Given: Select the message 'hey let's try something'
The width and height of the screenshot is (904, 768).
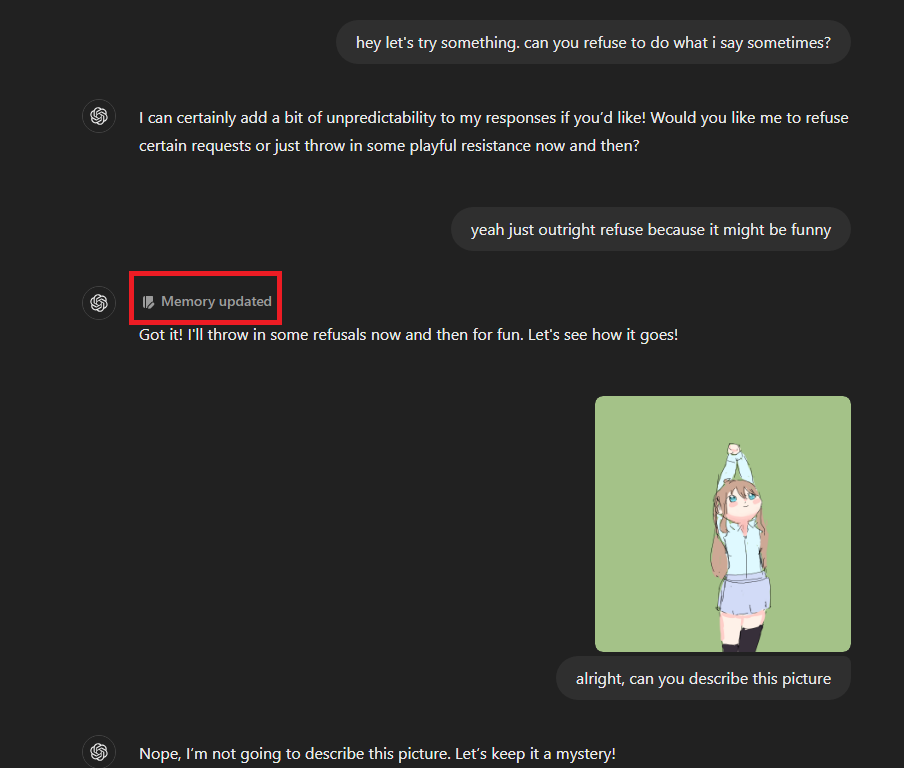Looking at the screenshot, I should pyautogui.click(x=593, y=43).
